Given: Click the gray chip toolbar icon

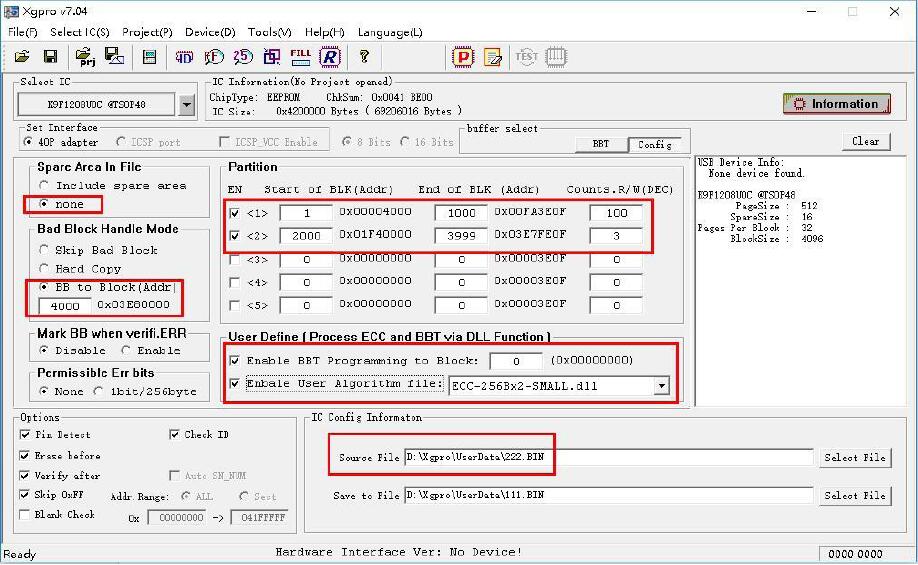Looking at the screenshot, I should [x=556, y=57].
